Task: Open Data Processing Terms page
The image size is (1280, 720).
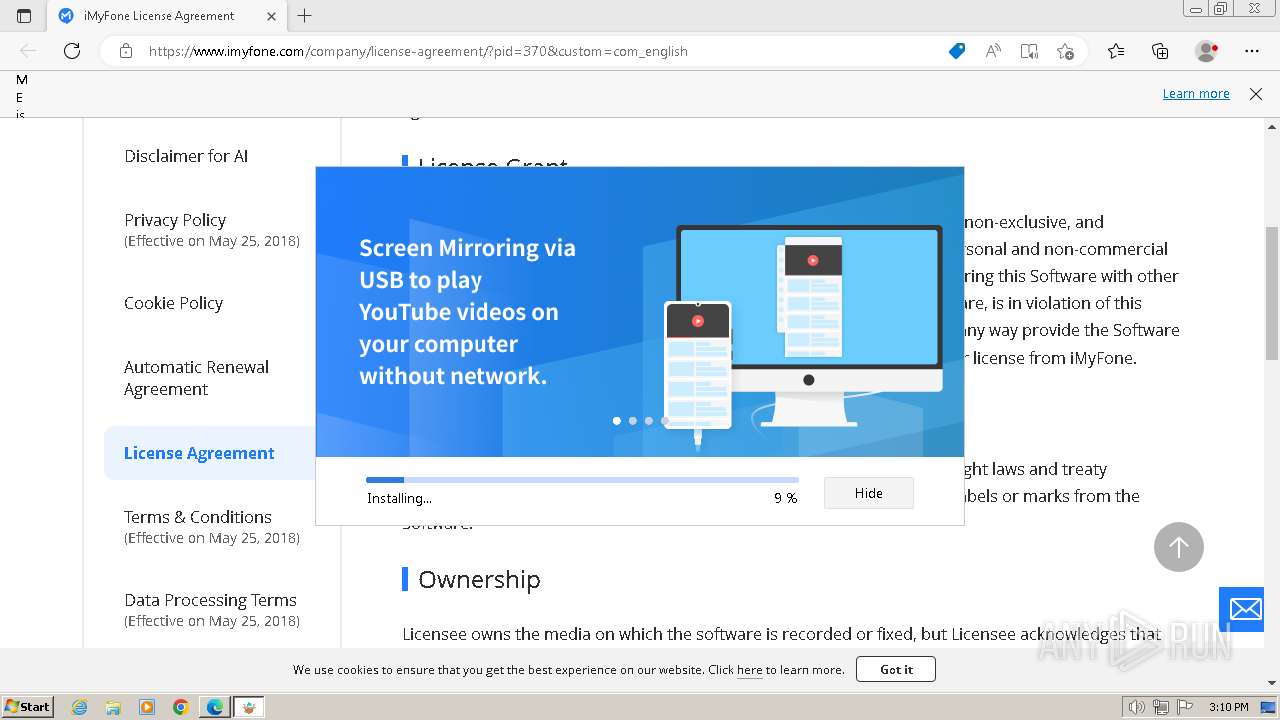Action: coord(210,600)
